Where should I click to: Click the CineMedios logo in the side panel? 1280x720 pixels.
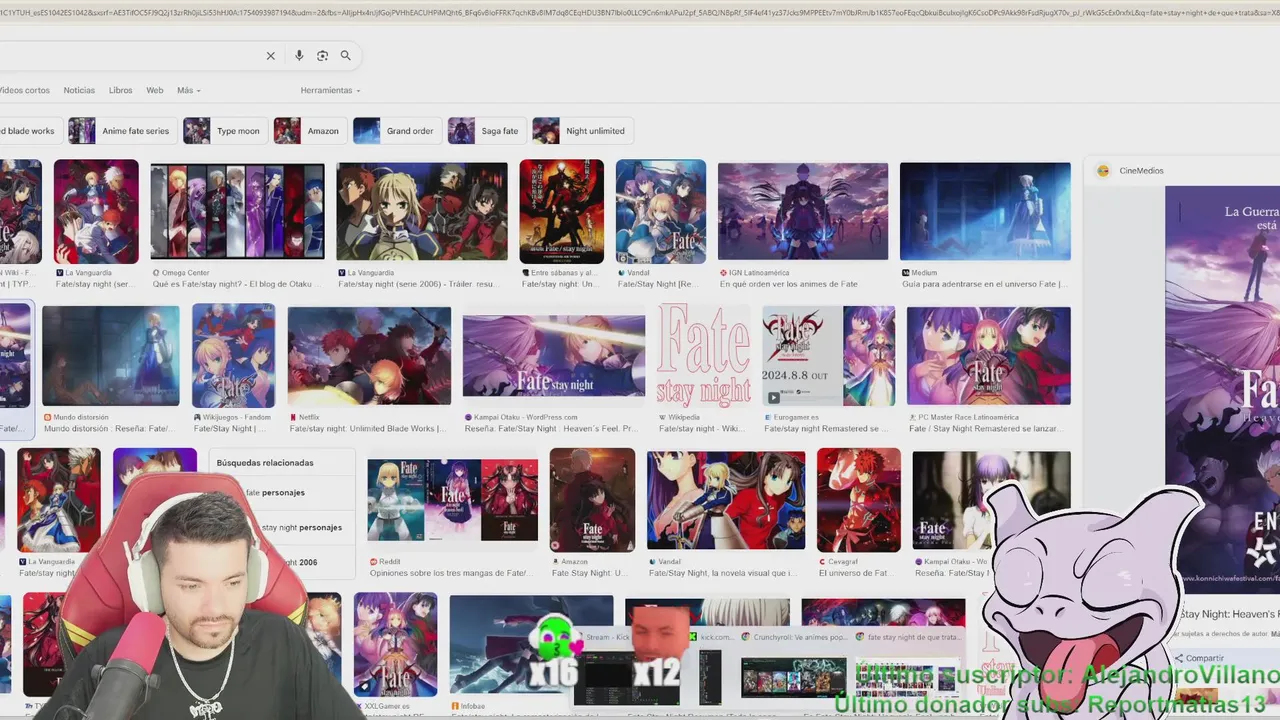pos(1103,171)
